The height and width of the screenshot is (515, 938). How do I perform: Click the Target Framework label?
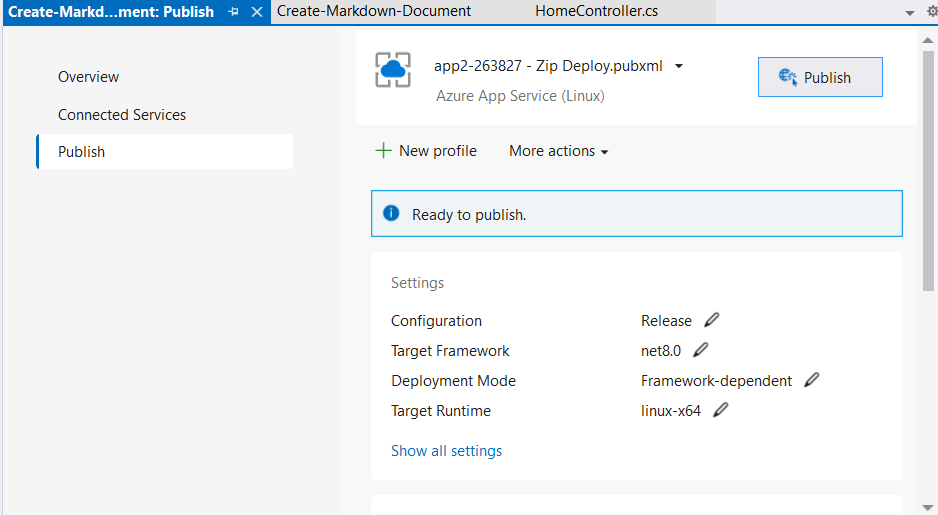tap(450, 351)
